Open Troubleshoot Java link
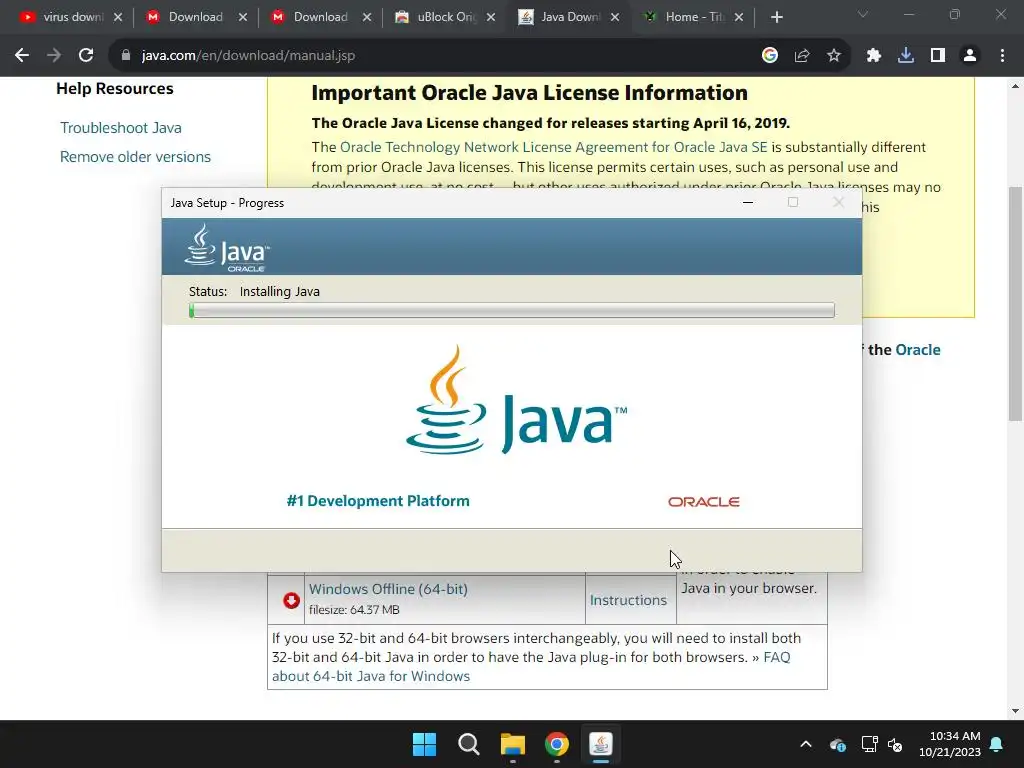 point(121,128)
